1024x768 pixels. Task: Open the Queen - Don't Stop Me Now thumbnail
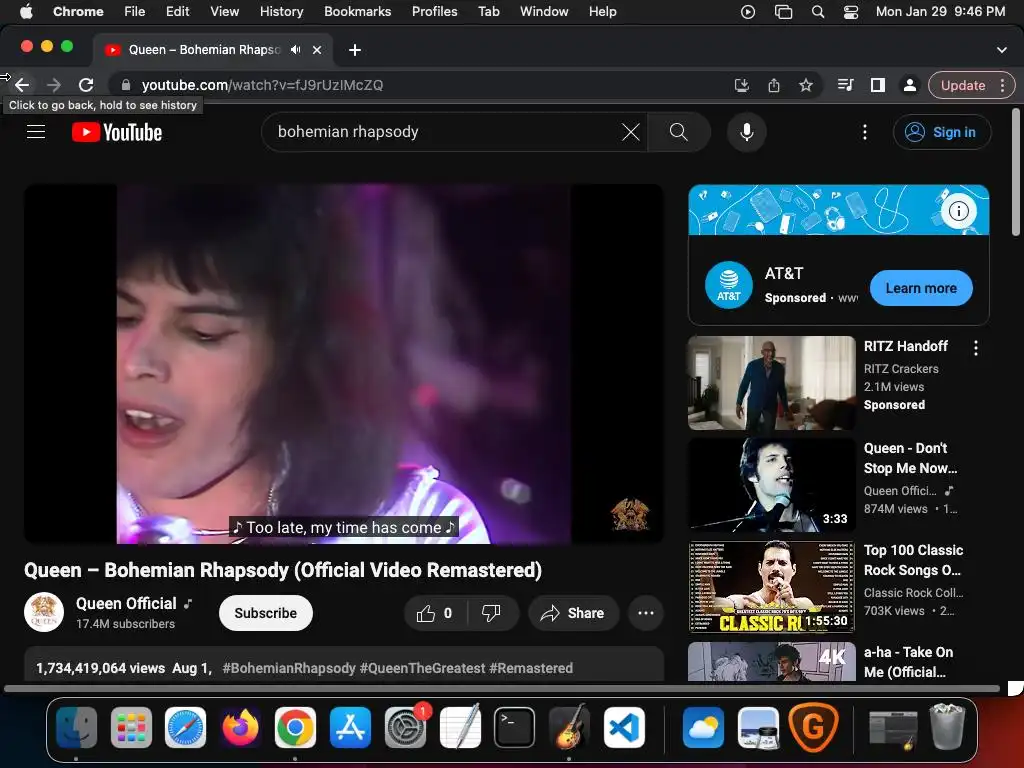pos(771,485)
